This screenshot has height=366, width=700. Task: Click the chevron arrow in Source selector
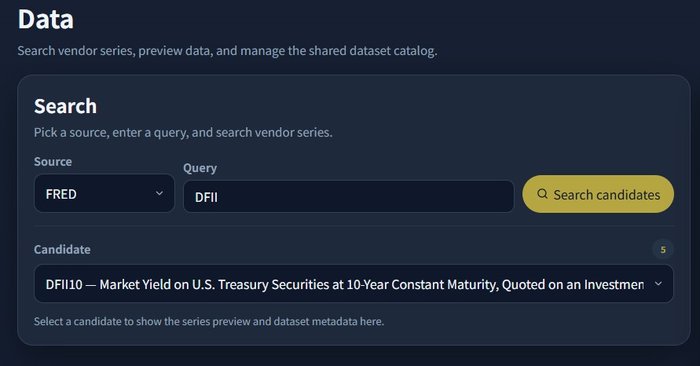[x=159, y=193]
